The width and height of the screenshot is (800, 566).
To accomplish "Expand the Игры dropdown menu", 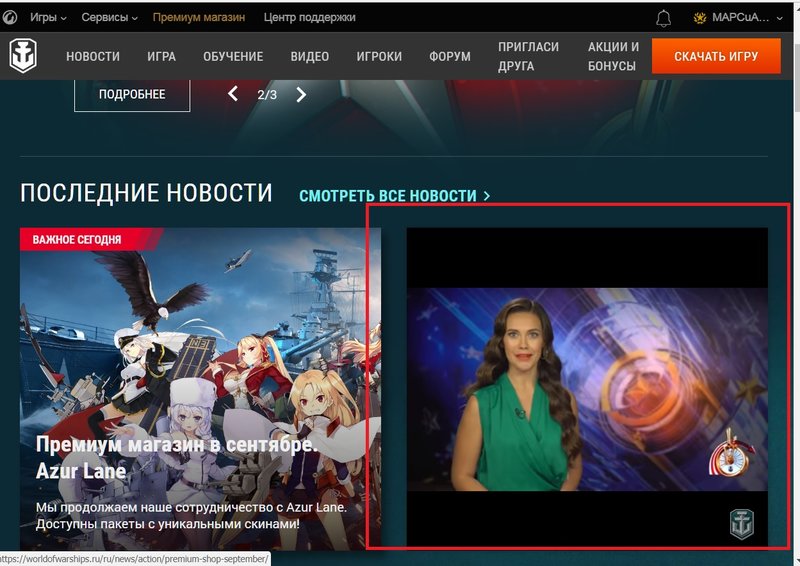I will click(48, 17).
